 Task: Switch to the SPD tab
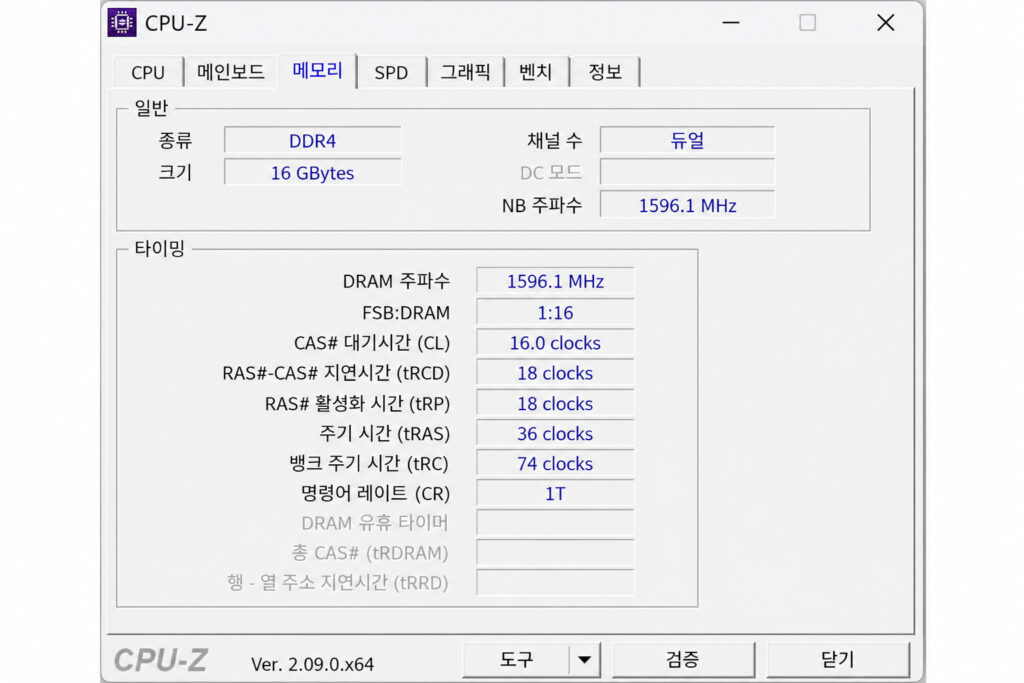tap(391, 72)
